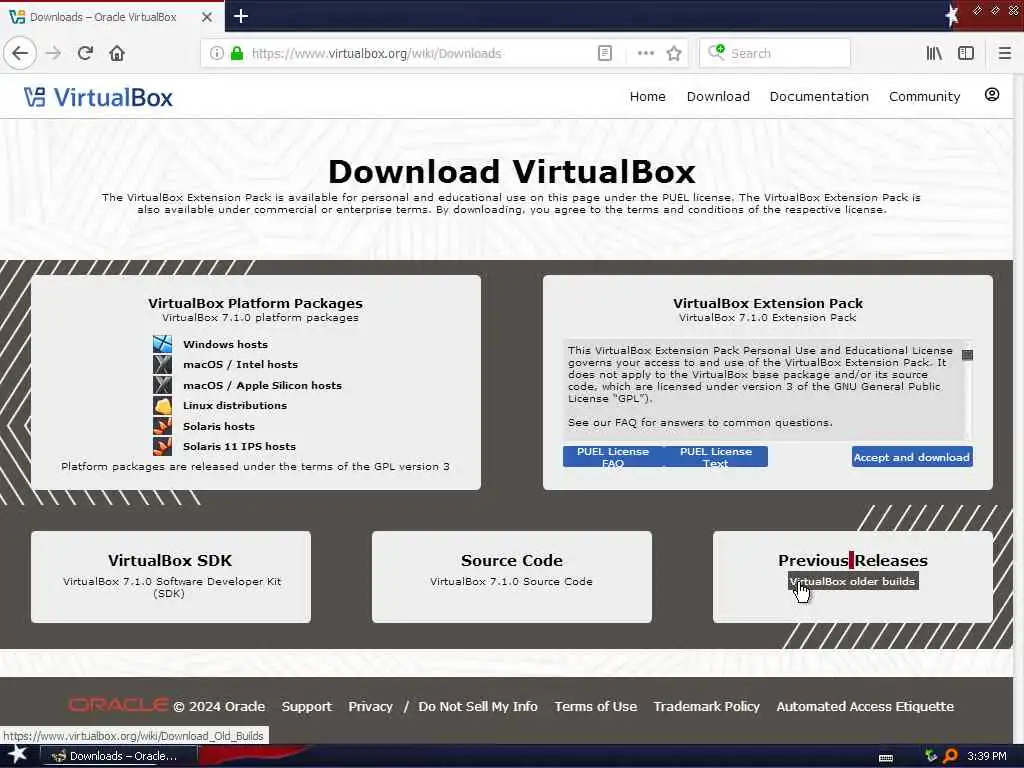Click the orange magnifier tray icon
This screenshot has height=768, width=1024.
[x=950, y=756]
